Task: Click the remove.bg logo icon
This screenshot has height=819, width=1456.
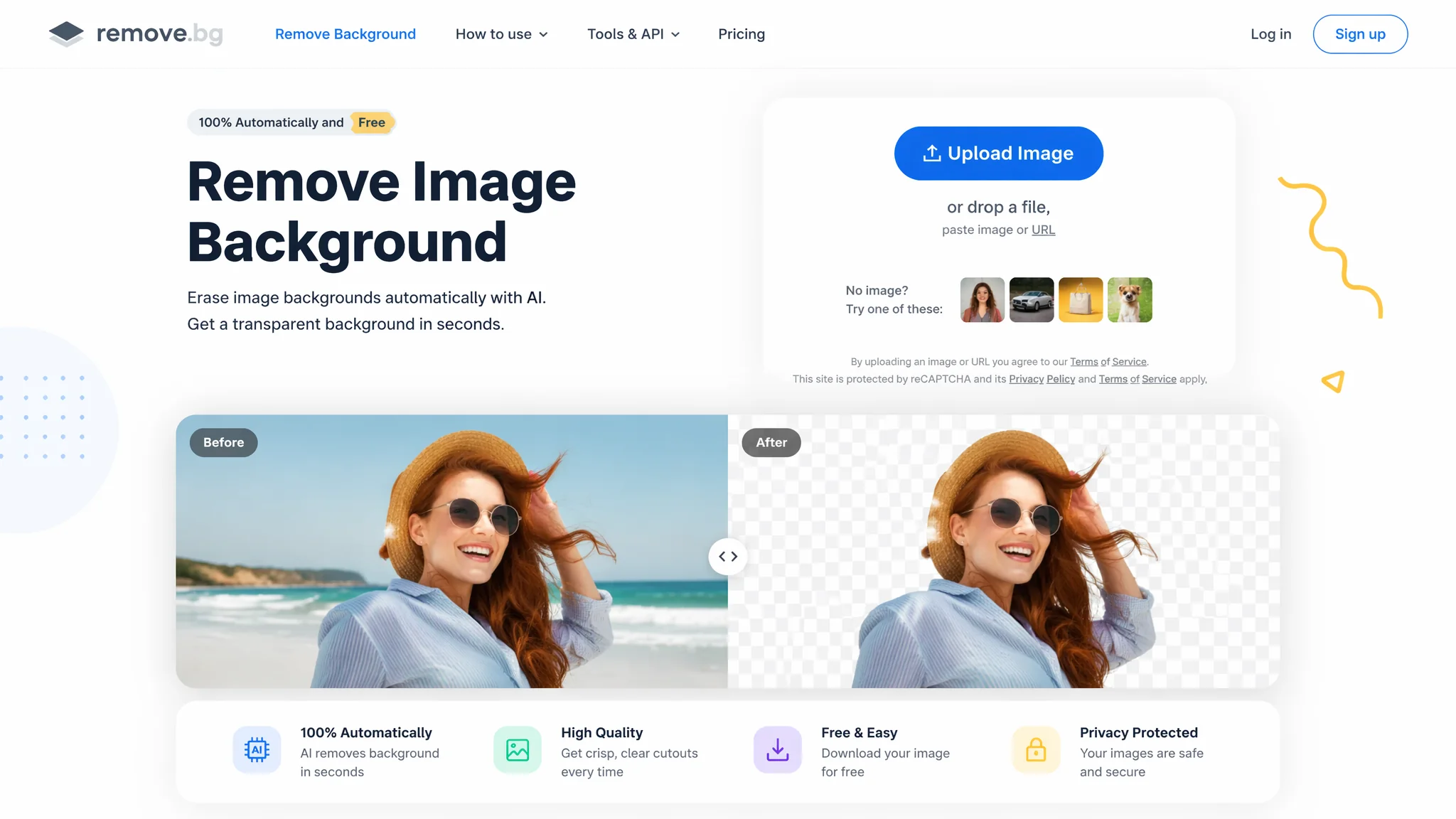Action: tap(66, 33)
